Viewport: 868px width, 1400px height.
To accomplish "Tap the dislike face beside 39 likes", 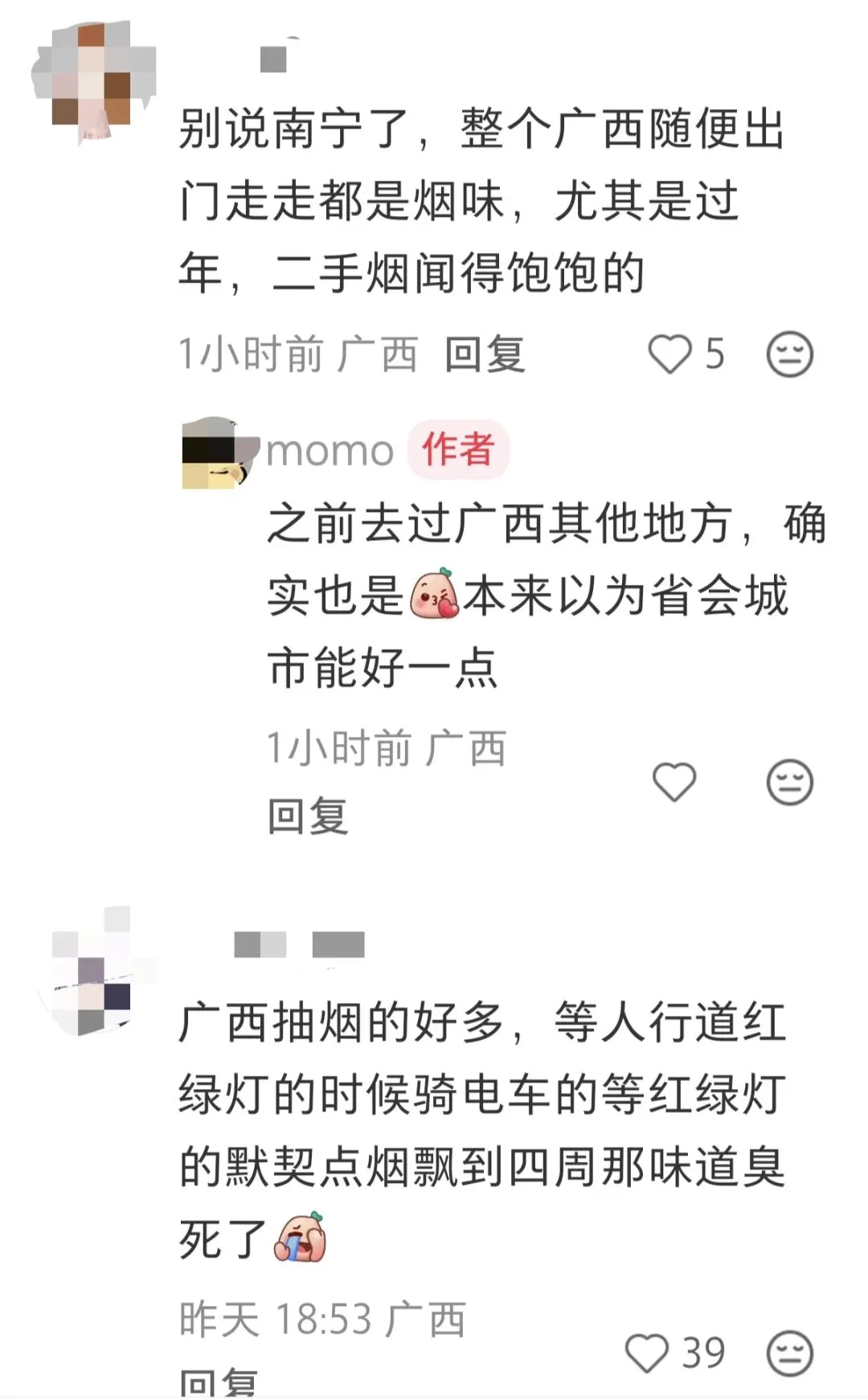I will point(790,1353).
